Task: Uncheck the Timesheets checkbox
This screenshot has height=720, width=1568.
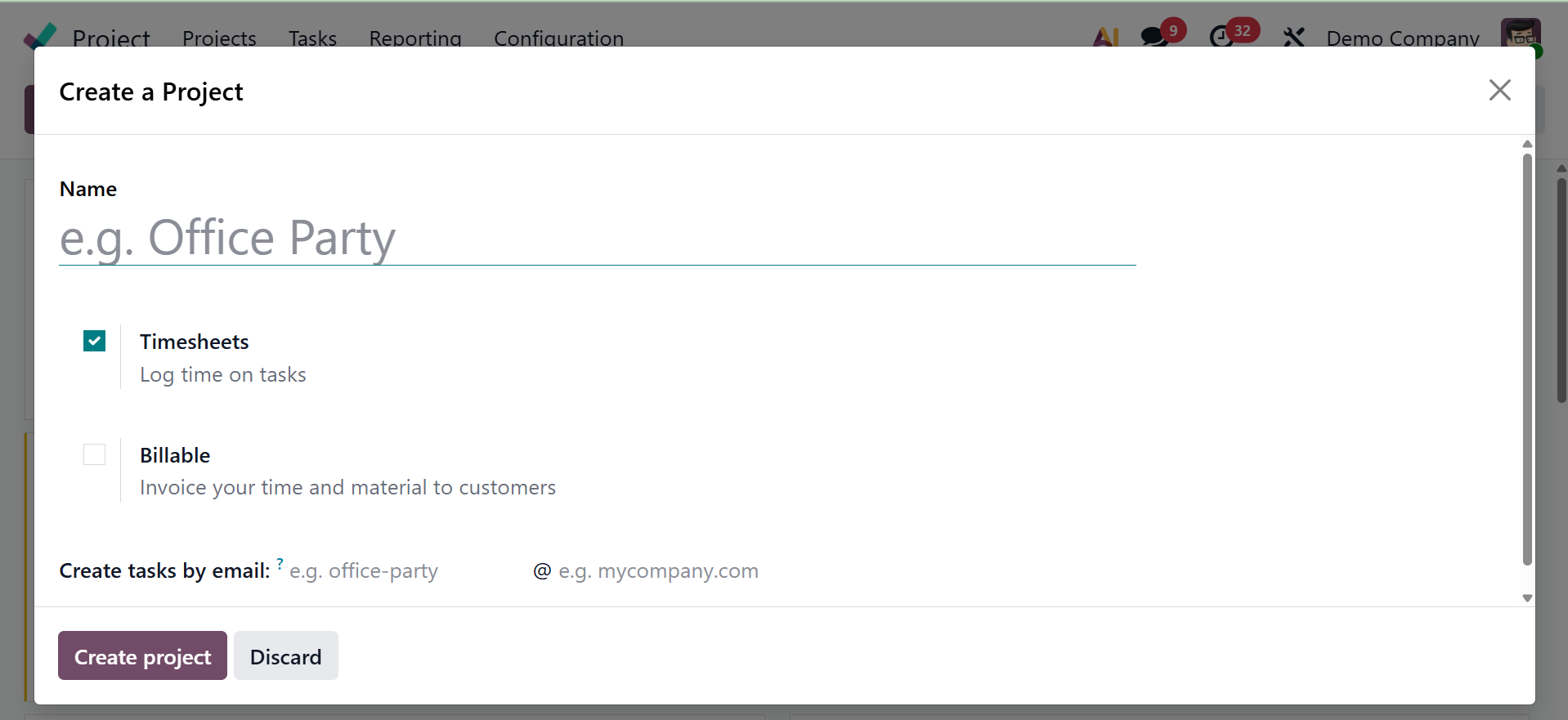Action: 95,341
